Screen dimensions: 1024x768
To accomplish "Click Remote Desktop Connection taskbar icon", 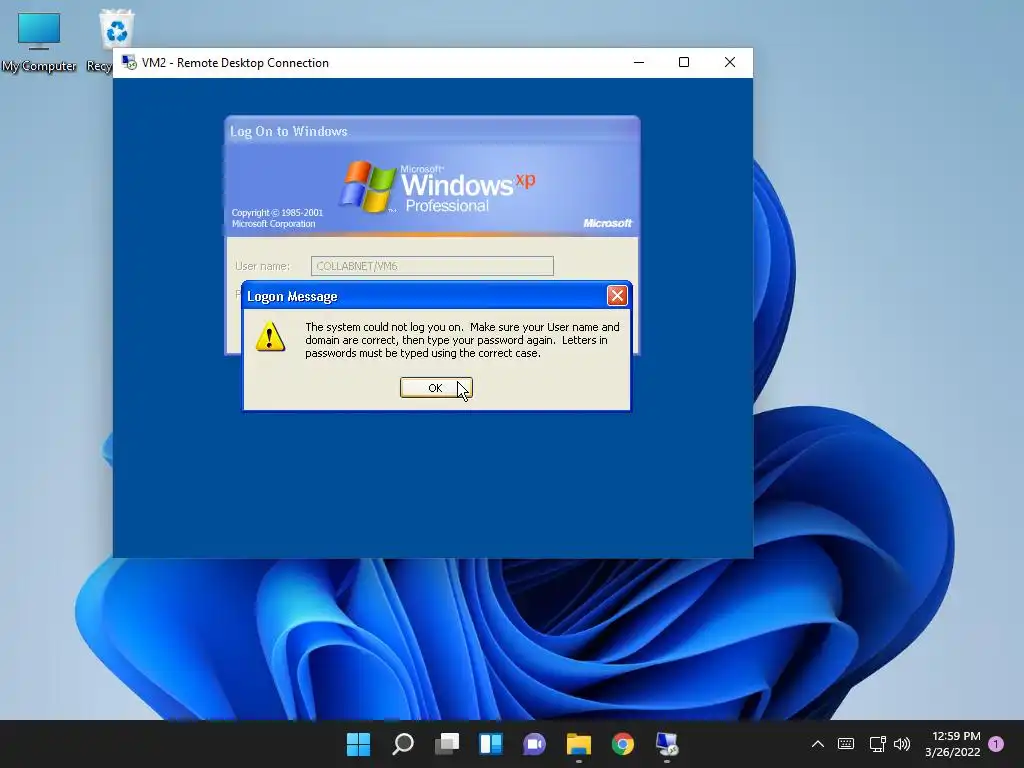I will [667, 744].
